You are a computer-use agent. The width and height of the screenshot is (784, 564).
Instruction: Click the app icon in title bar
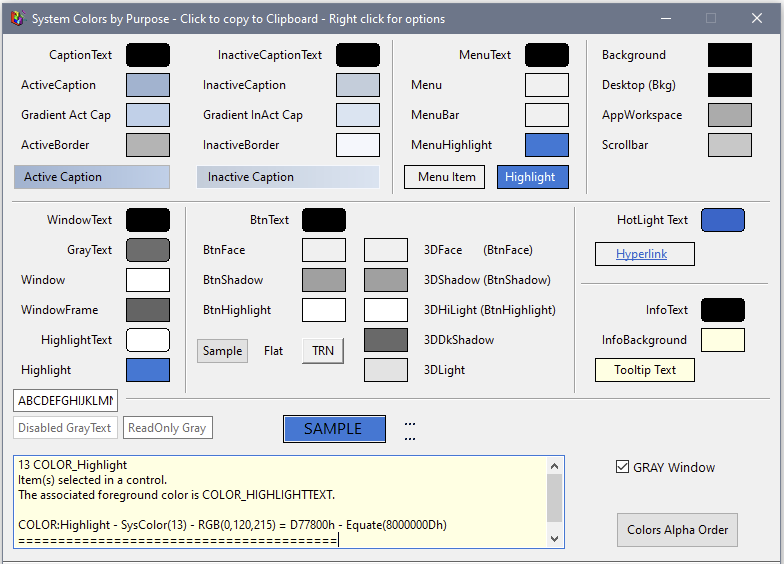(x=16, y=18)
